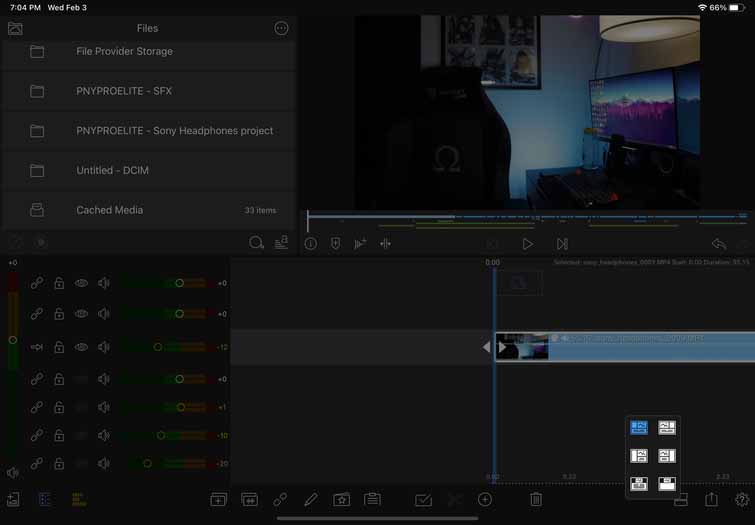Mute the third track speaker icon
This screenshot has width=755, height=525.
[x=104, y=347]
